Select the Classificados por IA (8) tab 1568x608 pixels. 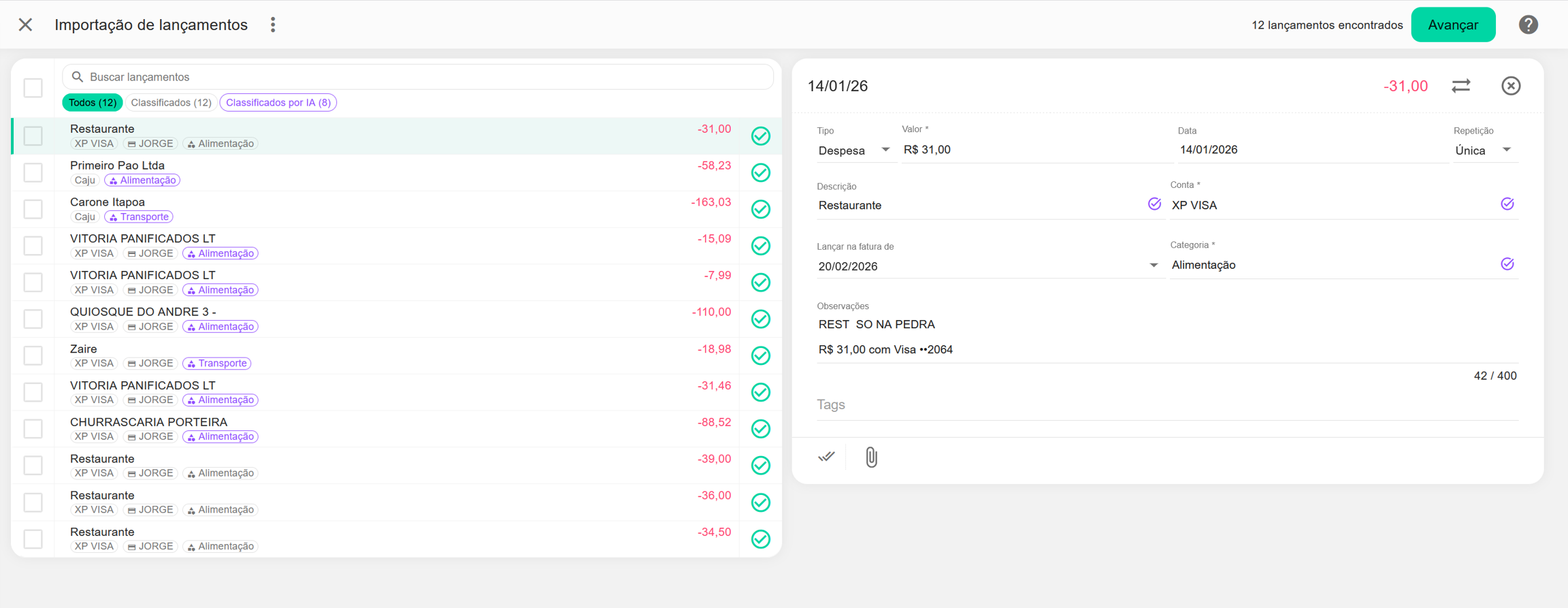(x=278, y=103)
